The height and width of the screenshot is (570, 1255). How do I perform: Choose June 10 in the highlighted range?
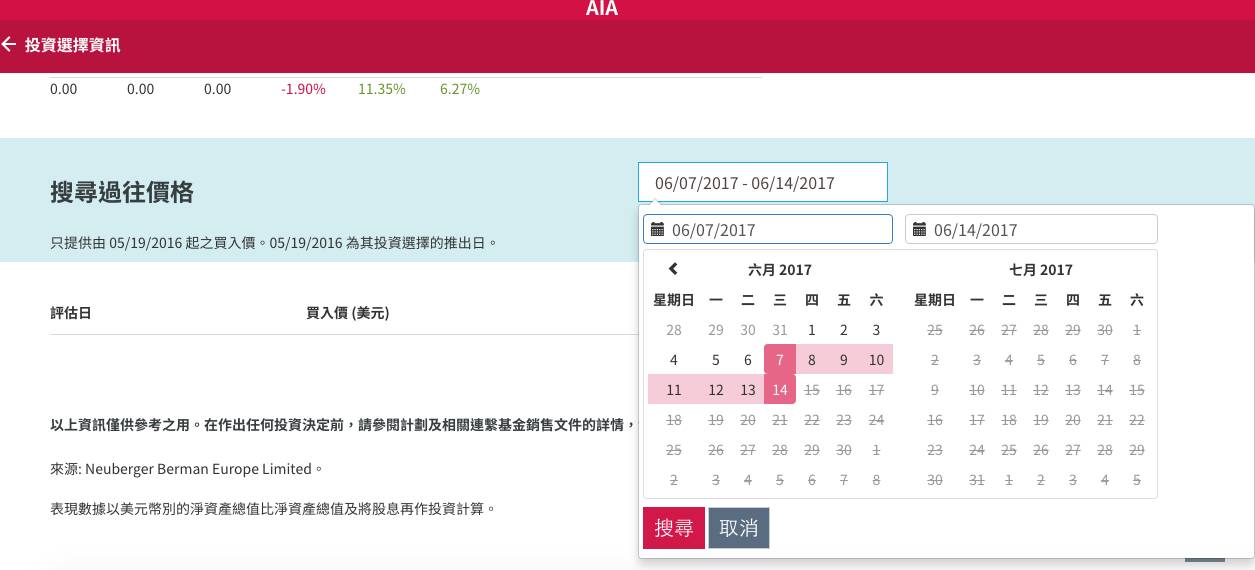click(876, 360)
